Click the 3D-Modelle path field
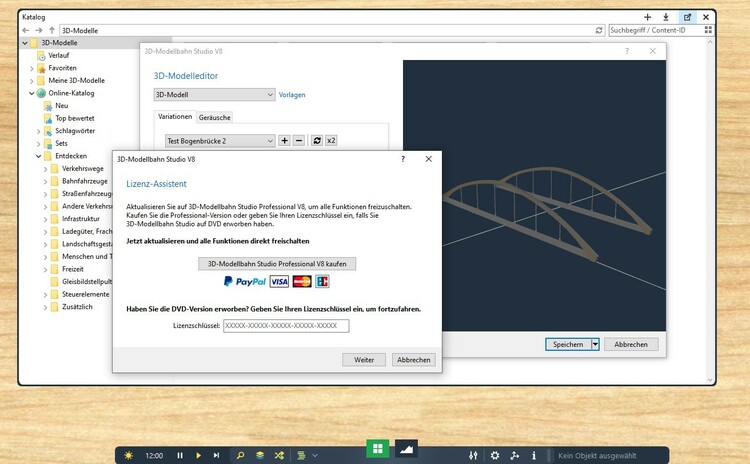 (x=327, y=30)
